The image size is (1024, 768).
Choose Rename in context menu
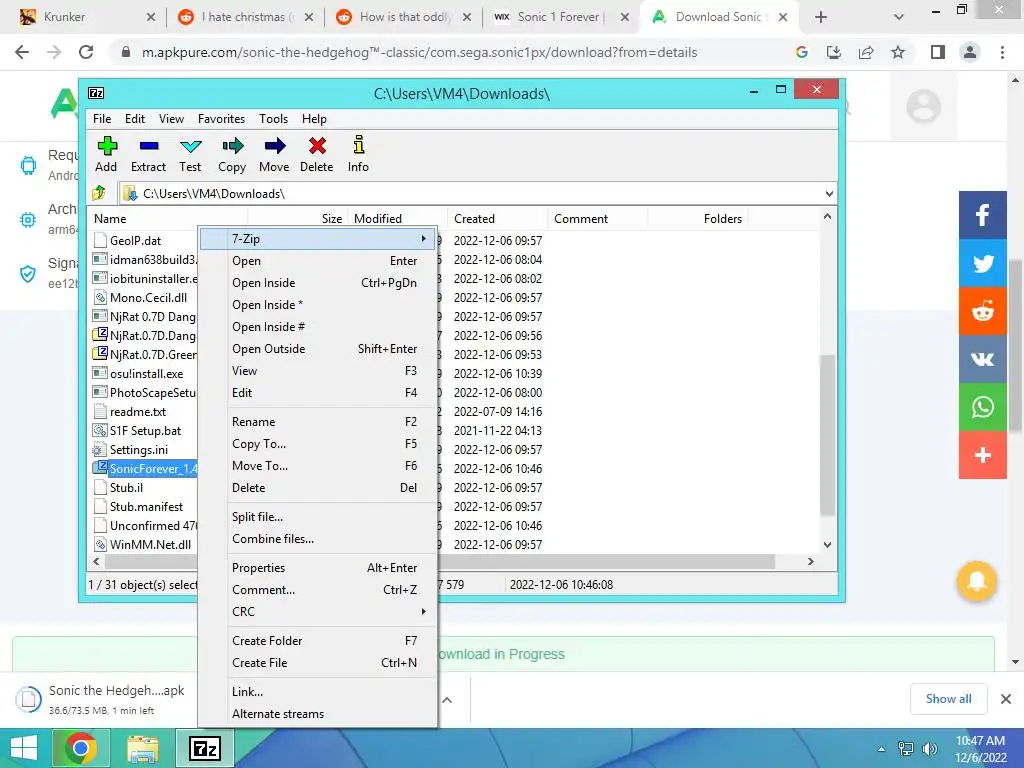click(x=318, y=422)
